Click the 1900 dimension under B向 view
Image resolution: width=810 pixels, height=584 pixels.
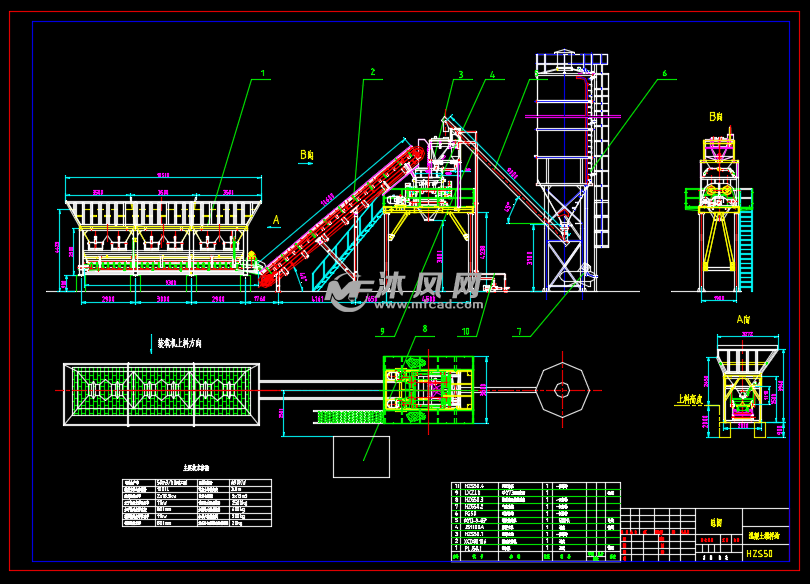pos(719,298)
